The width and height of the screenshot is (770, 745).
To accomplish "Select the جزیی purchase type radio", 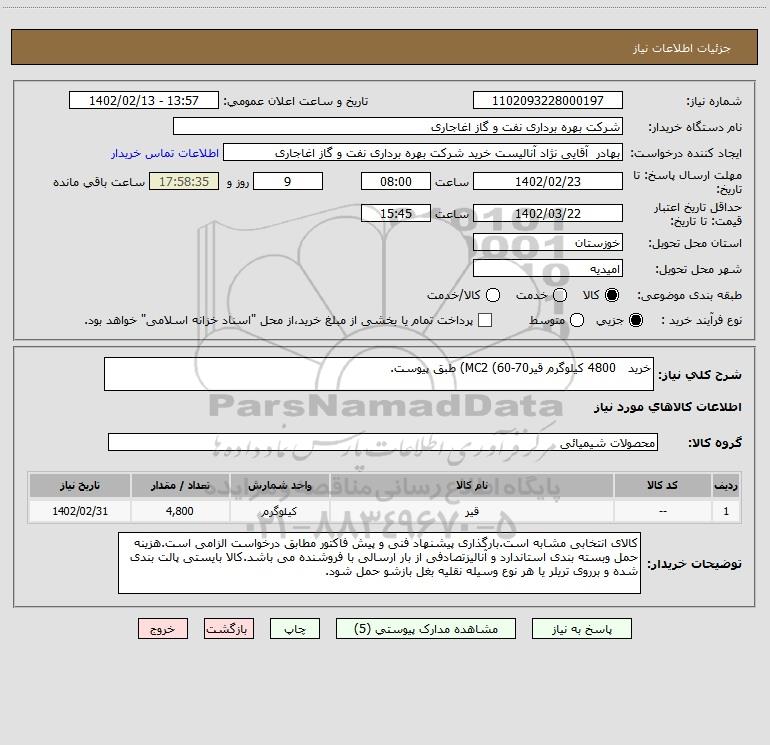I will [635, 321].
